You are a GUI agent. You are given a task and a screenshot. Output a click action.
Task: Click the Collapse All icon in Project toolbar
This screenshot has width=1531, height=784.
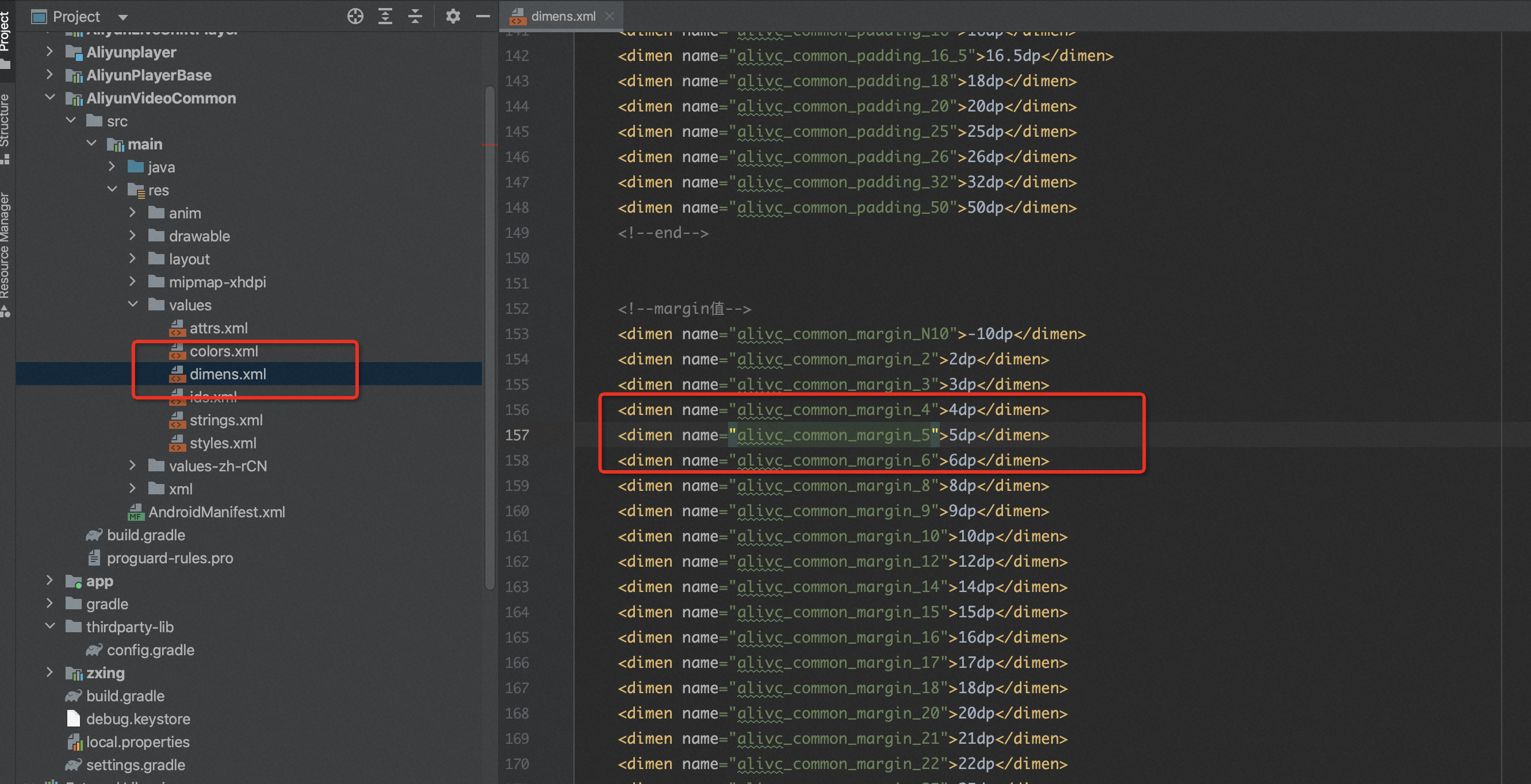(415, 16)
